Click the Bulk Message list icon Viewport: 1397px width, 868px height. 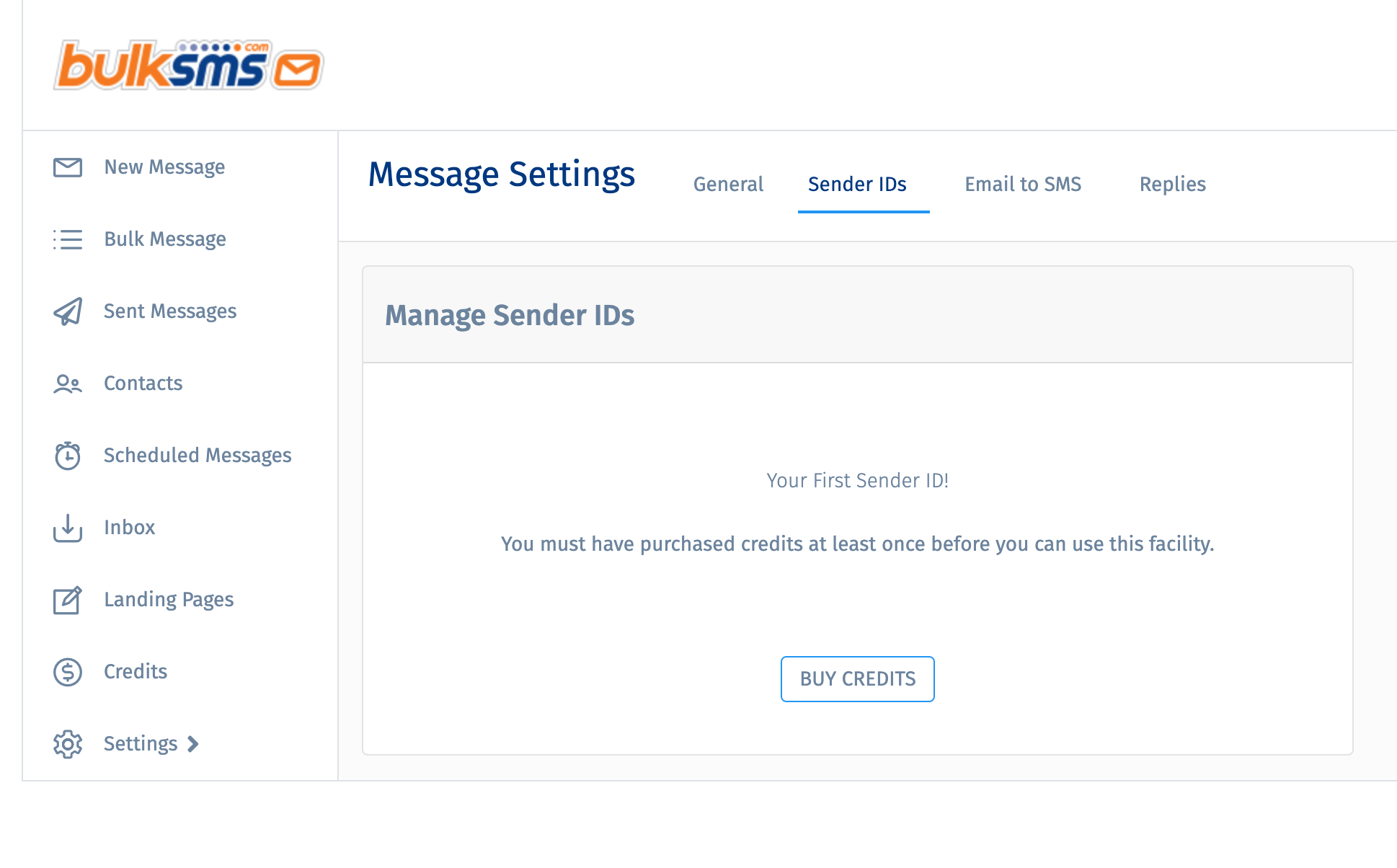pyautogui.click(x=68, y=239)
